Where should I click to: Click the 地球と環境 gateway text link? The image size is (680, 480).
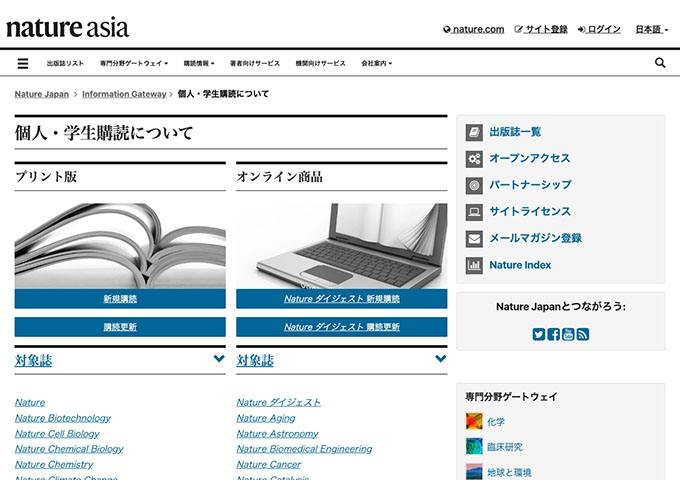click(509, 472)
